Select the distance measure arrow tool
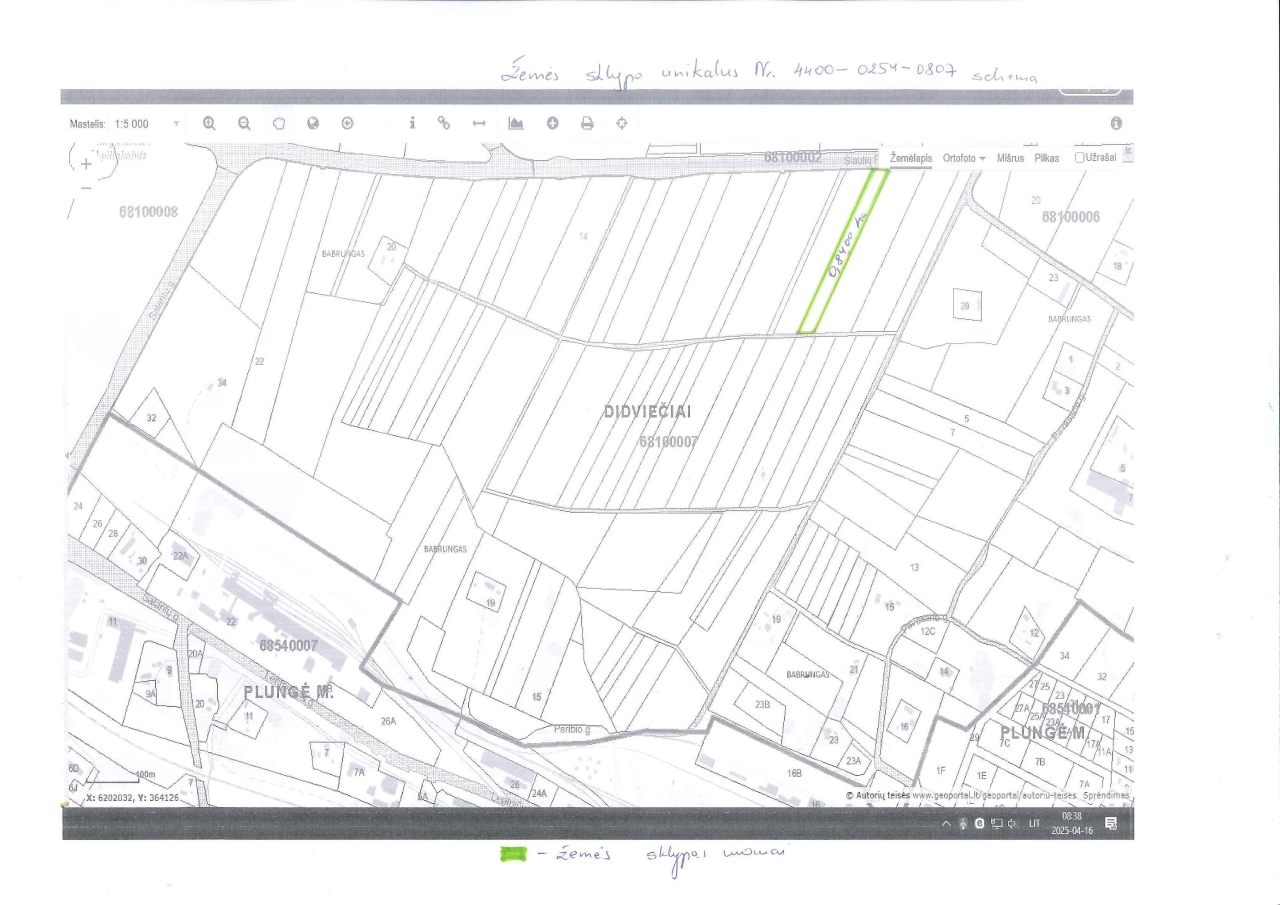Screen dimensions: 1280x905 [479, 123]
